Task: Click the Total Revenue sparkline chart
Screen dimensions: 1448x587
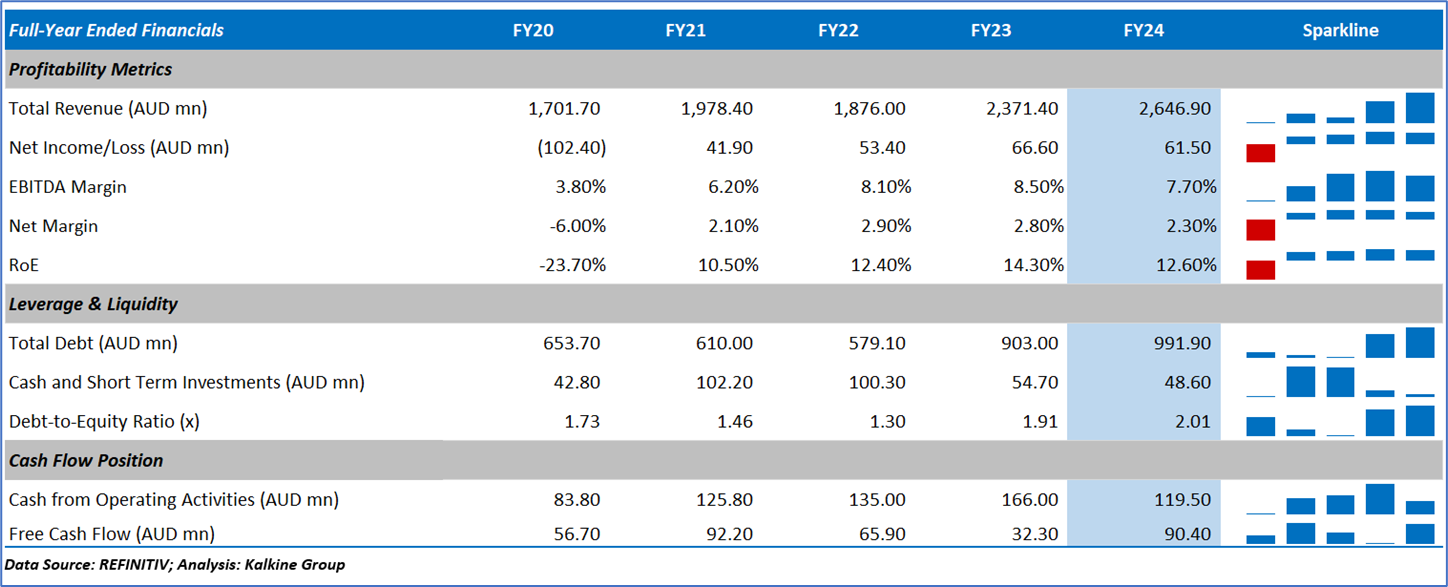Action: click(x=1340, y=108)
